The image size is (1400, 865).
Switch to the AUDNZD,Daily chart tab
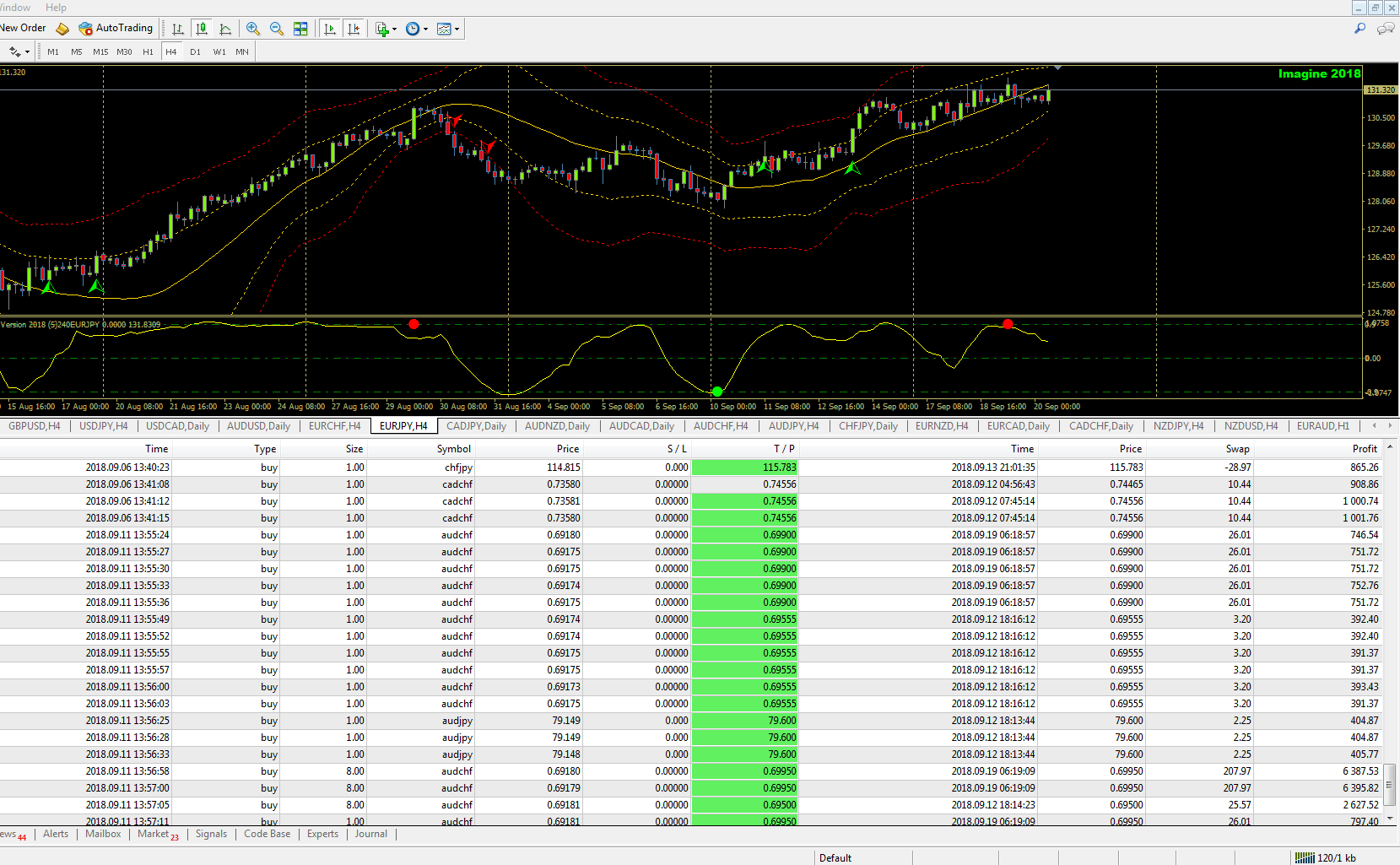[x=557, y=426]
